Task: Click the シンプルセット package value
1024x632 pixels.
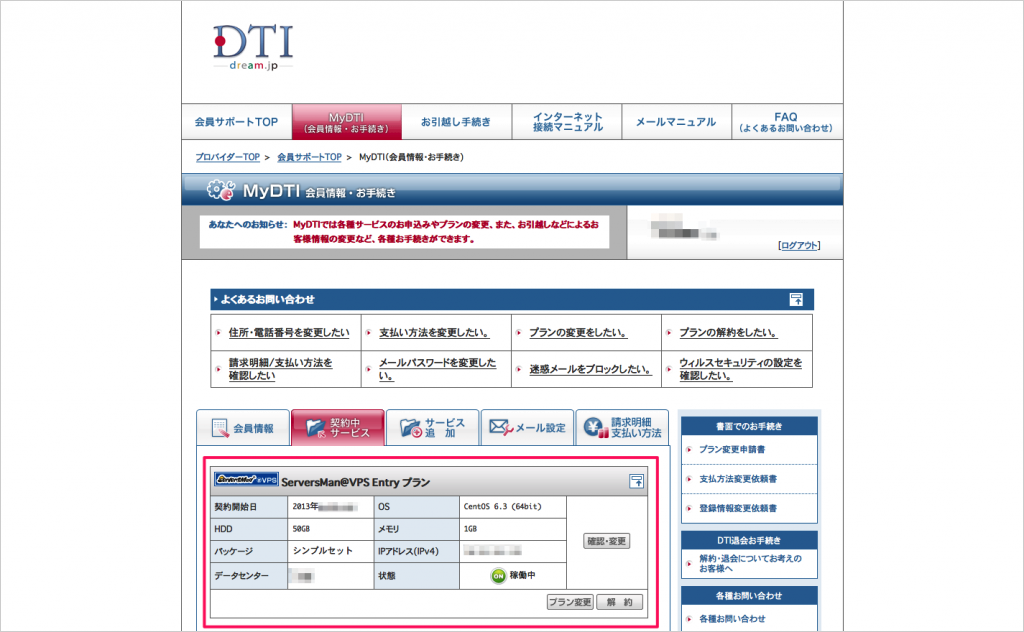Action: point(323,551)
